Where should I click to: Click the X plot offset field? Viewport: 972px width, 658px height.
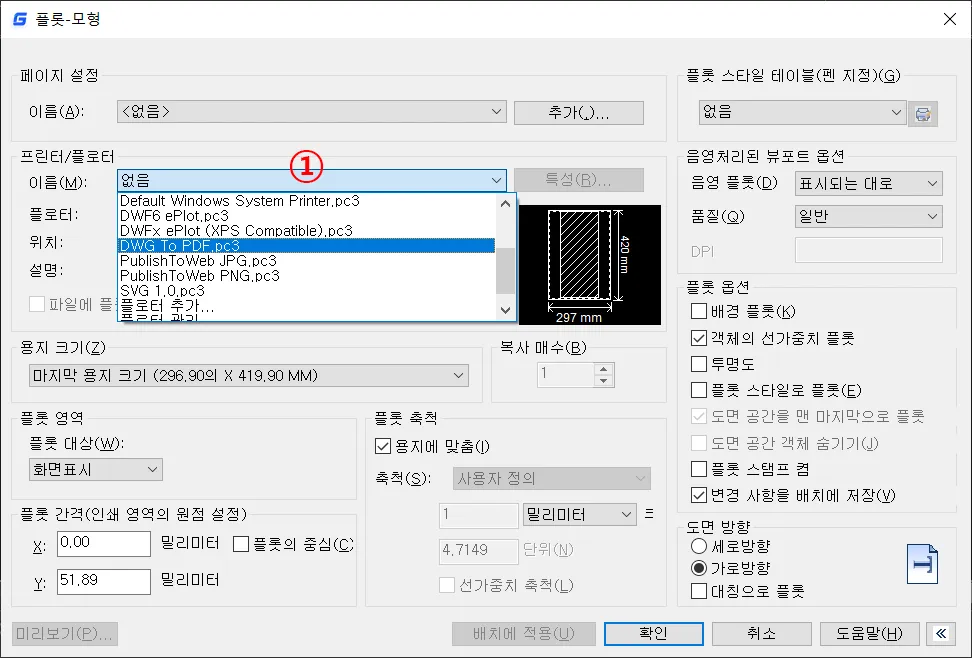[104, 543]
